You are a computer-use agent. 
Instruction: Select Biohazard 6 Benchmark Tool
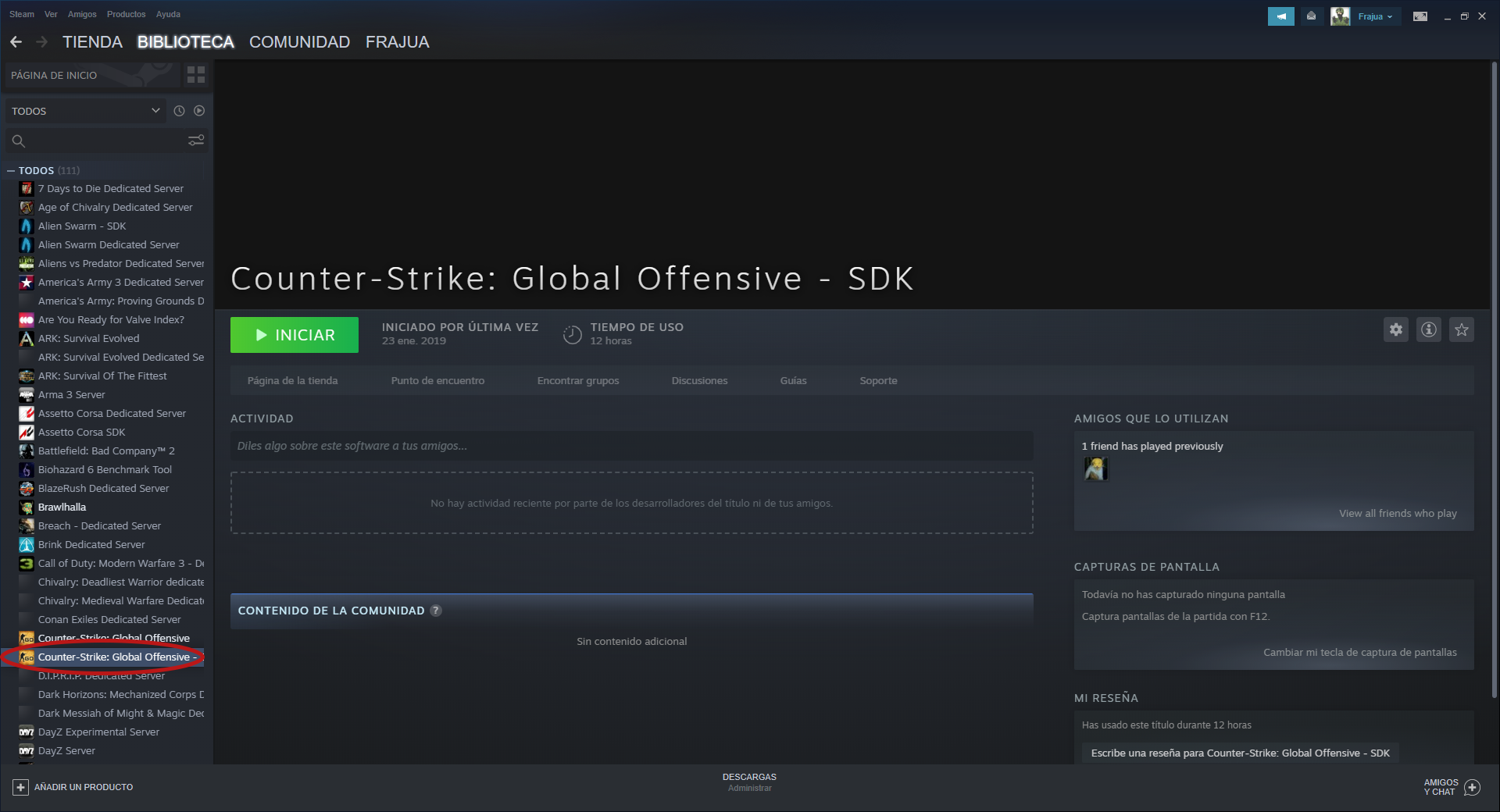point(111,470)
